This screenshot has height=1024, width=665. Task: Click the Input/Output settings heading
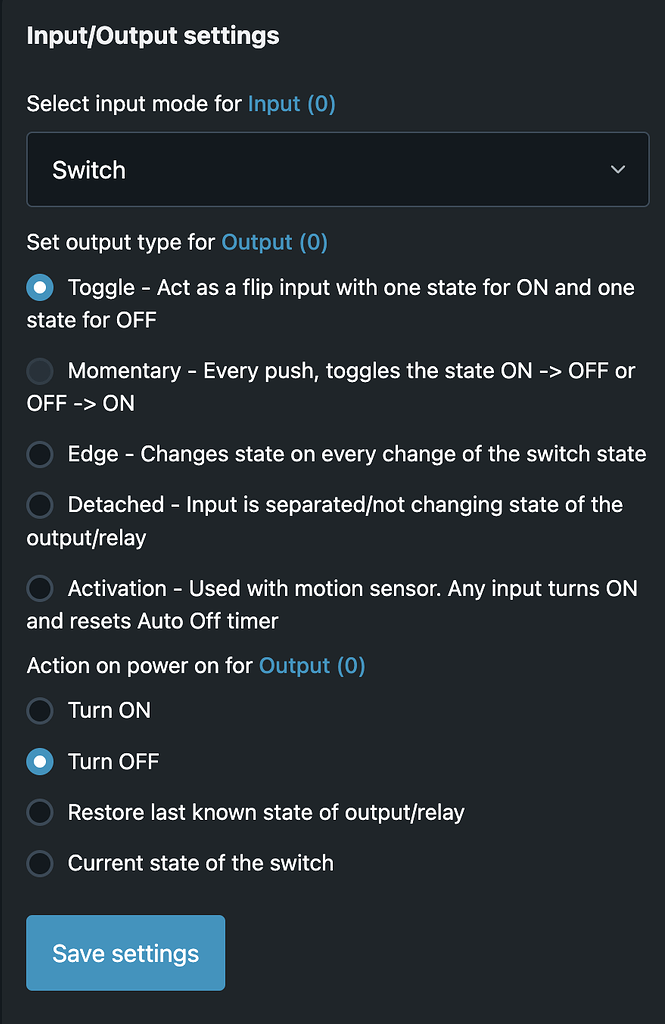point(152,34)
